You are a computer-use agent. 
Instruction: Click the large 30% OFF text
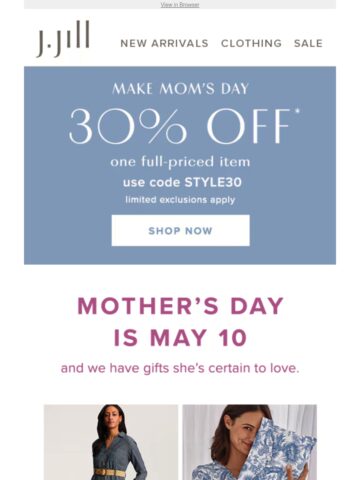[x=180, y=127]
